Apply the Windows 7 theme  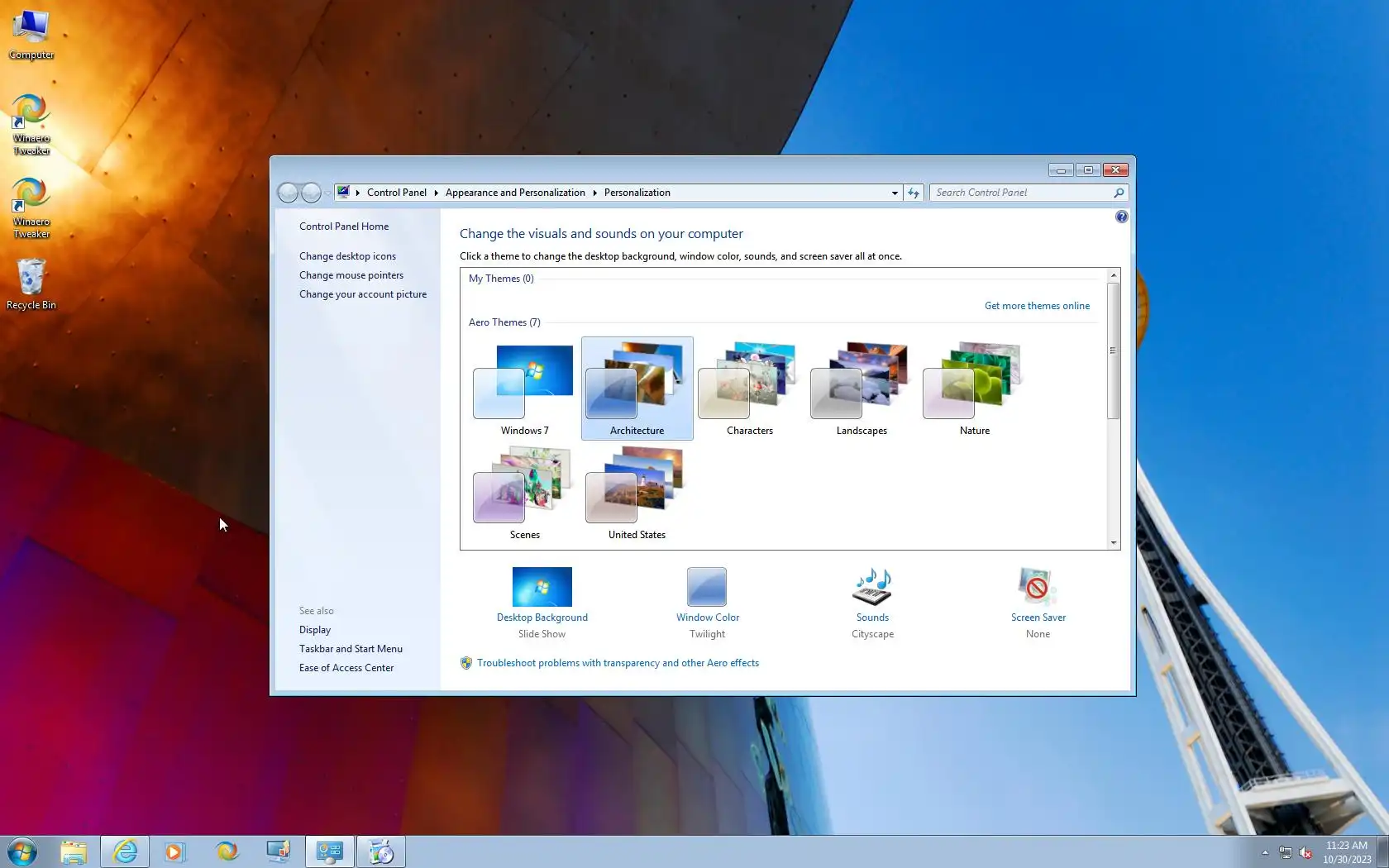524,389
